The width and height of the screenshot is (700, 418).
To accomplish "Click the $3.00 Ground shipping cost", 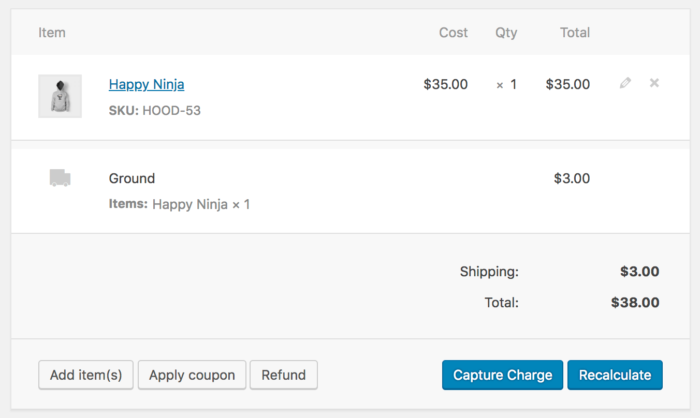I will tap(572, 178).
